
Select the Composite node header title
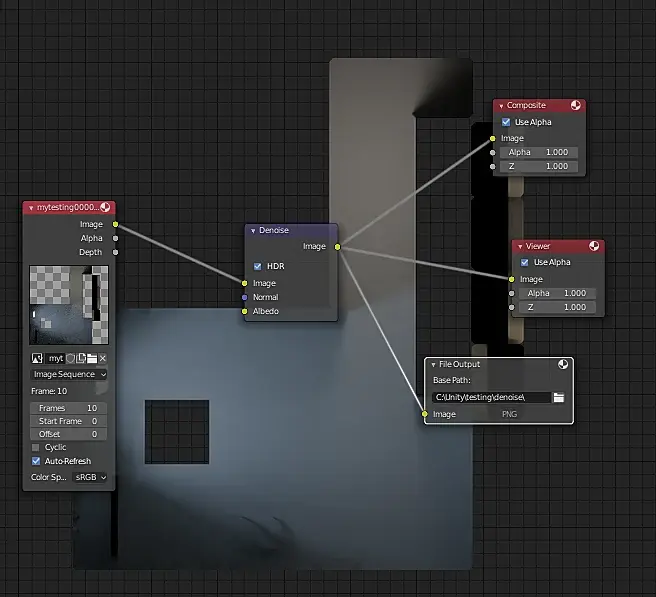[x=526, y=105]
